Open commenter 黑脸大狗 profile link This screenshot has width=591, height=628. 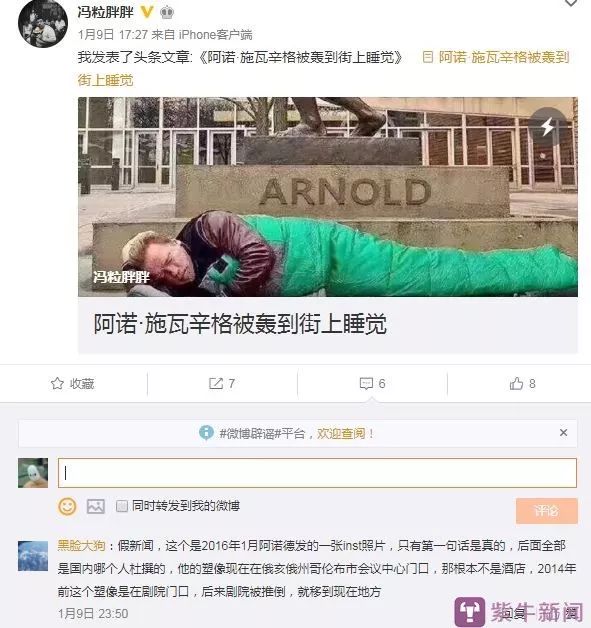81,545
